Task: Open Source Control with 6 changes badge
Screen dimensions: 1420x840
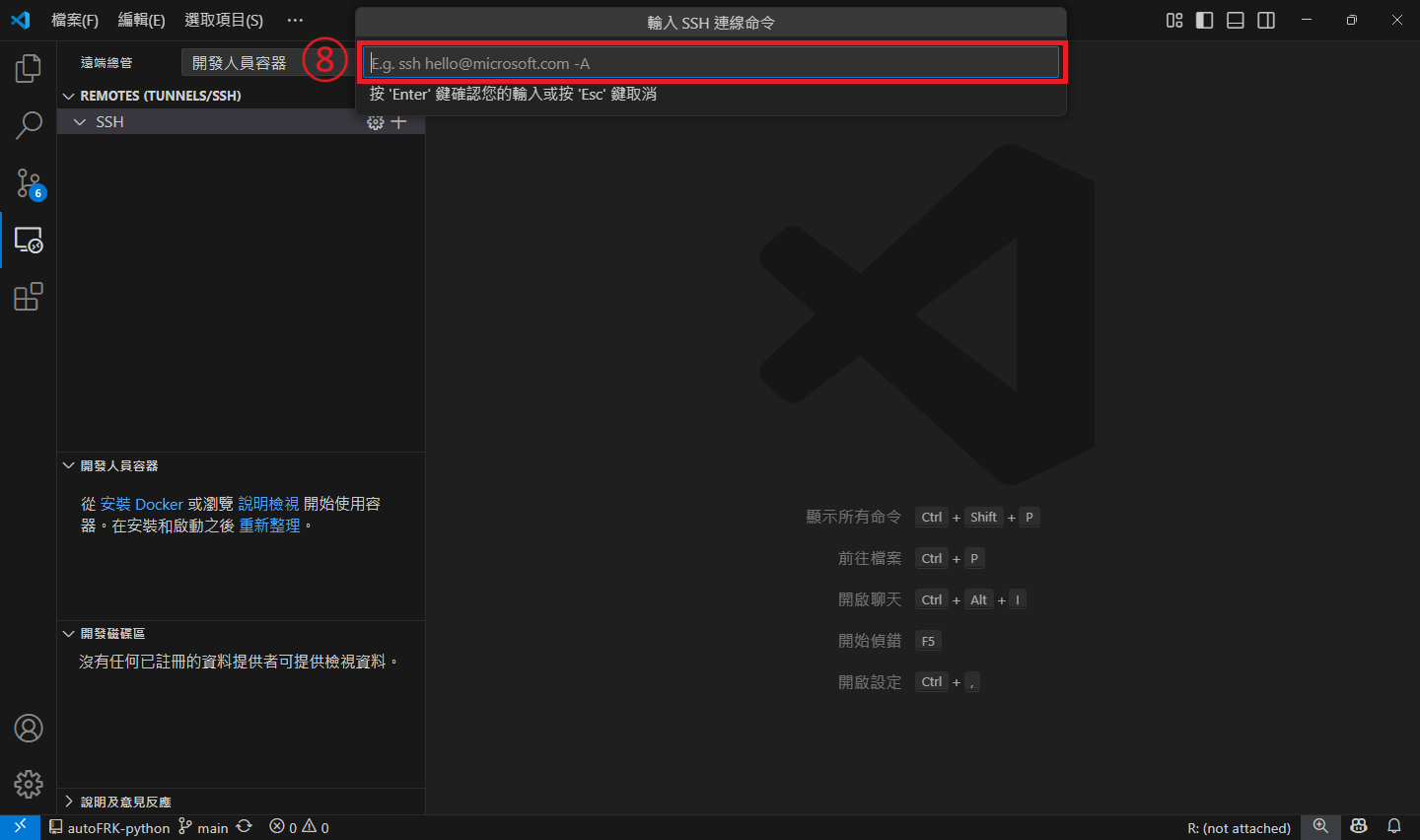Action: pyautogui.click(x=29, y=183)
